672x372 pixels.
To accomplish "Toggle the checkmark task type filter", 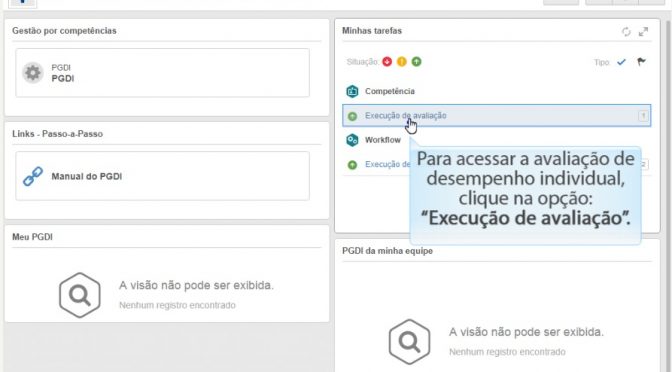I will coord(621,62).
